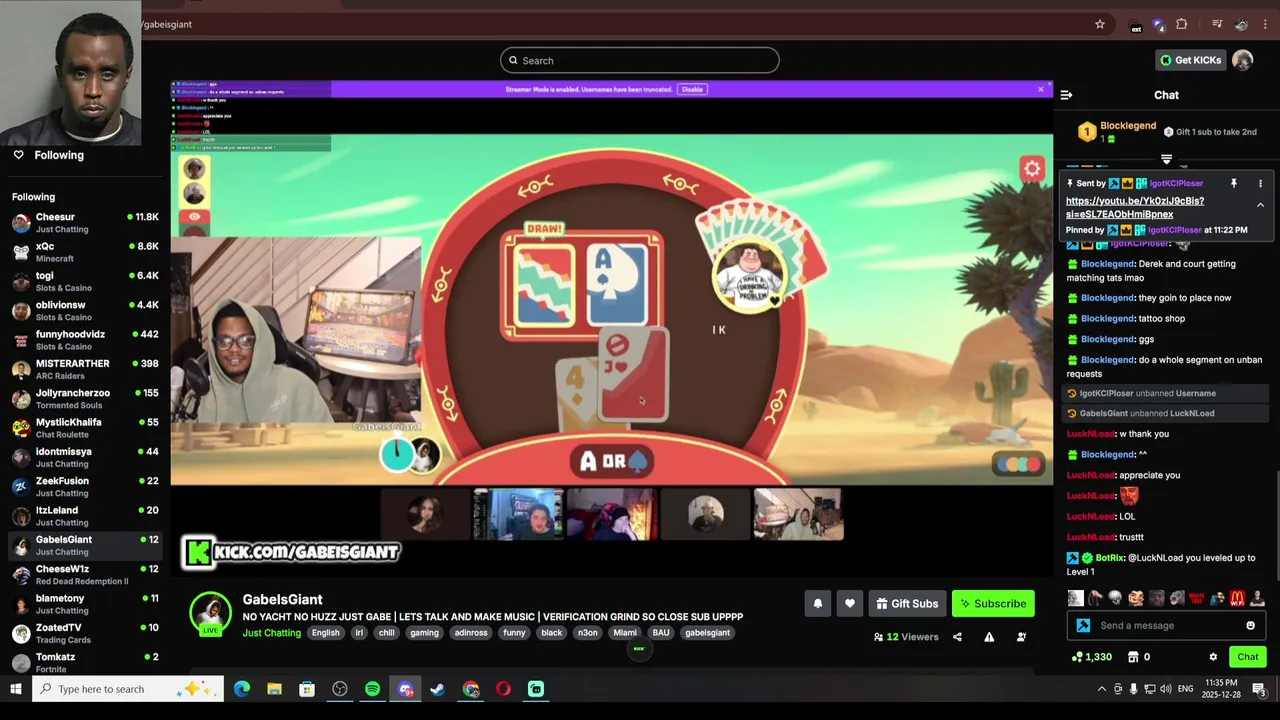Screen dimensions: 1280x720
Task: Open Opera browser from the taskbar
Action: tap(503, 689)
